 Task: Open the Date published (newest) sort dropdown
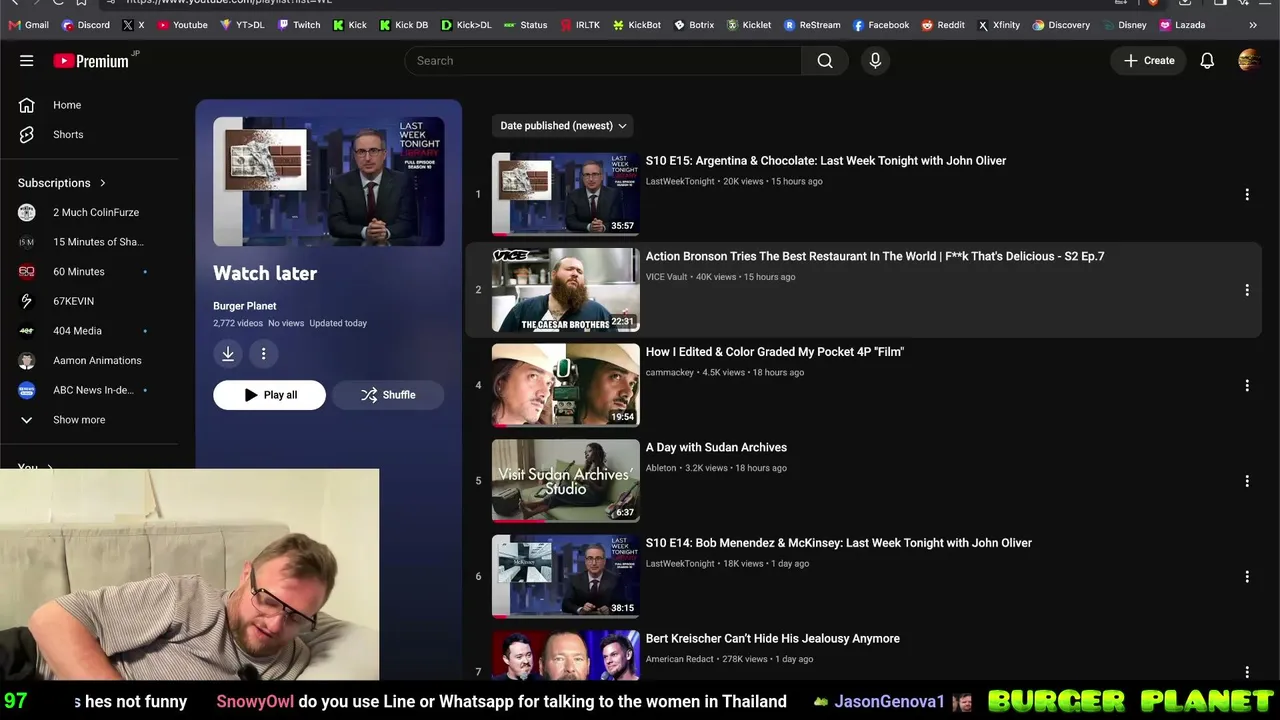563,126
